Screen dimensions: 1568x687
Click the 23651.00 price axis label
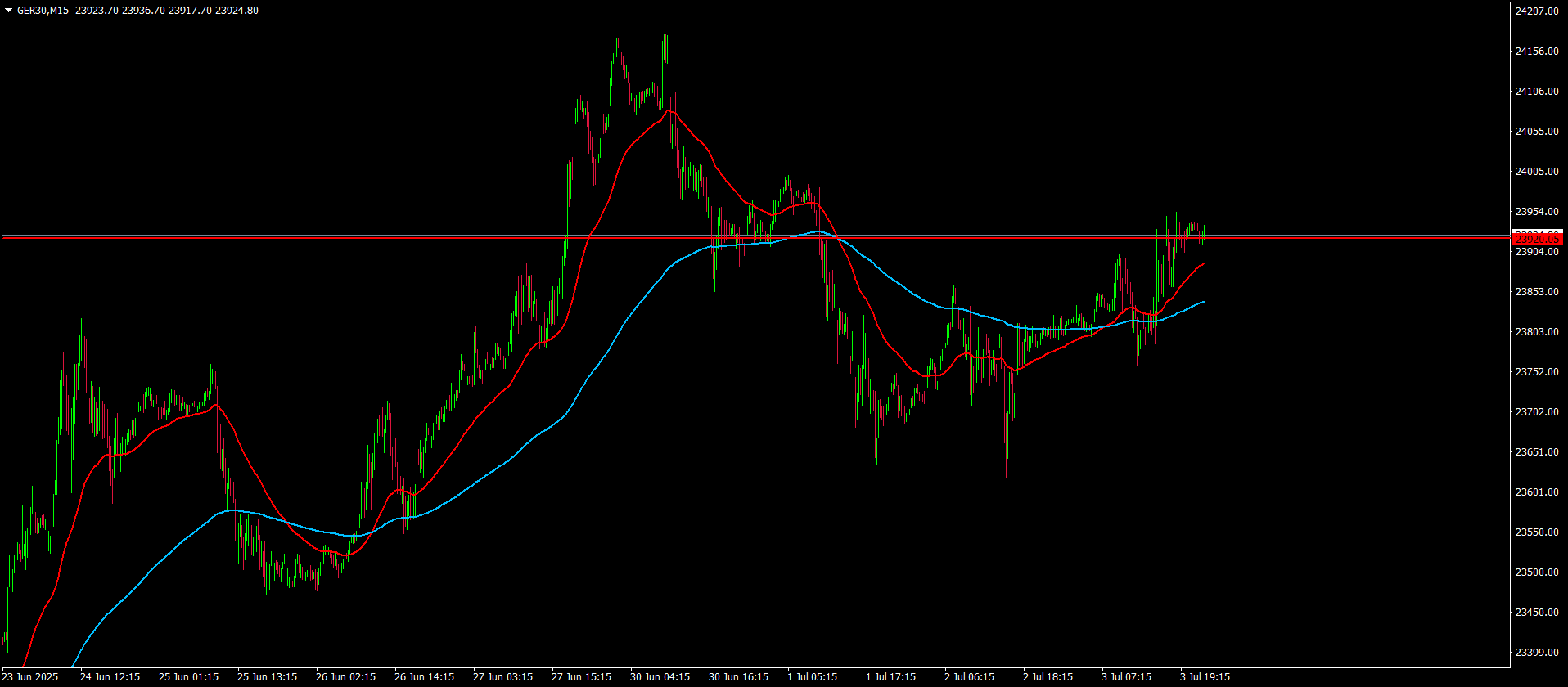point(1536,451)
